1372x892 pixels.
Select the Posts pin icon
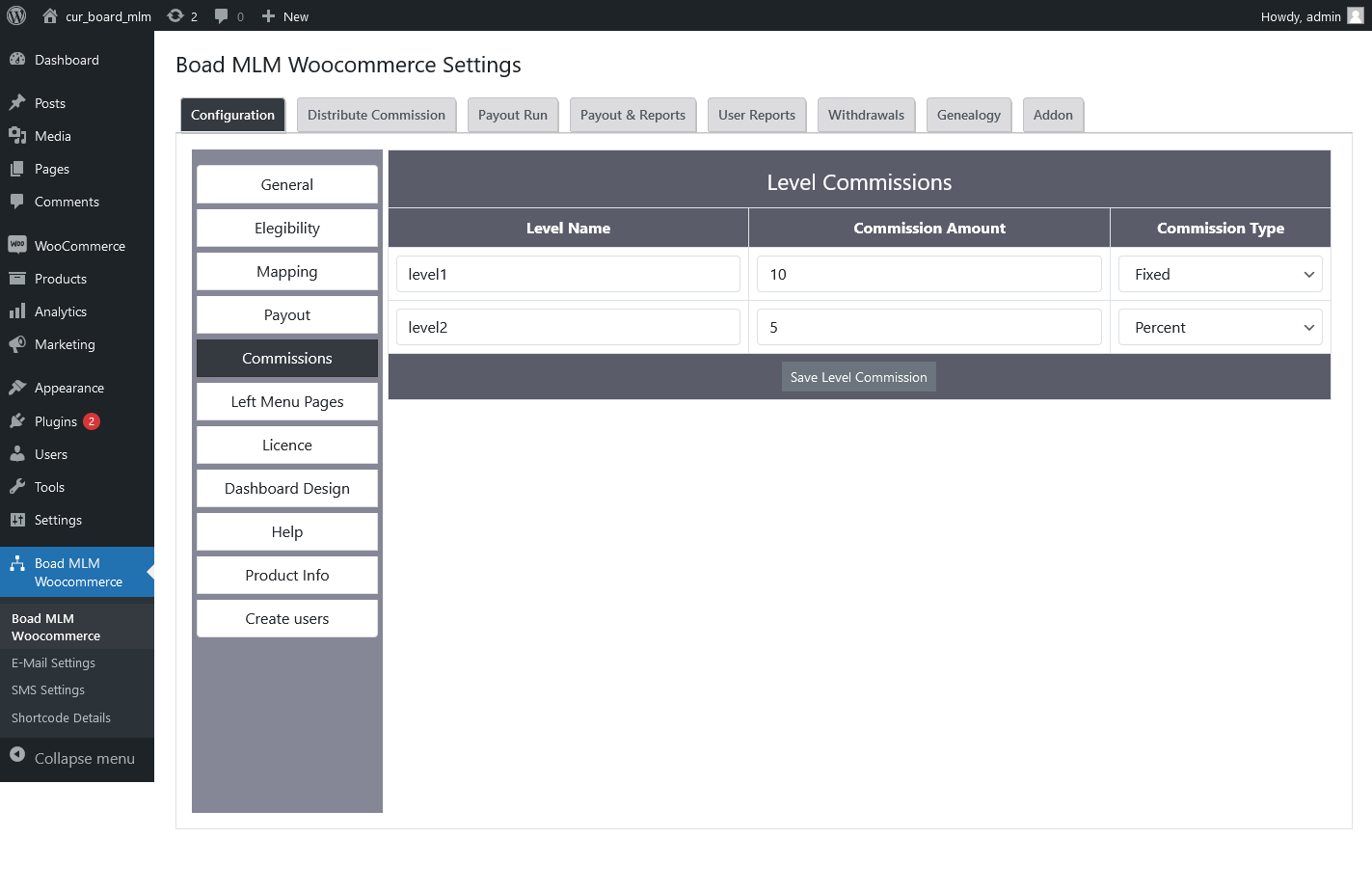point(19,102)
